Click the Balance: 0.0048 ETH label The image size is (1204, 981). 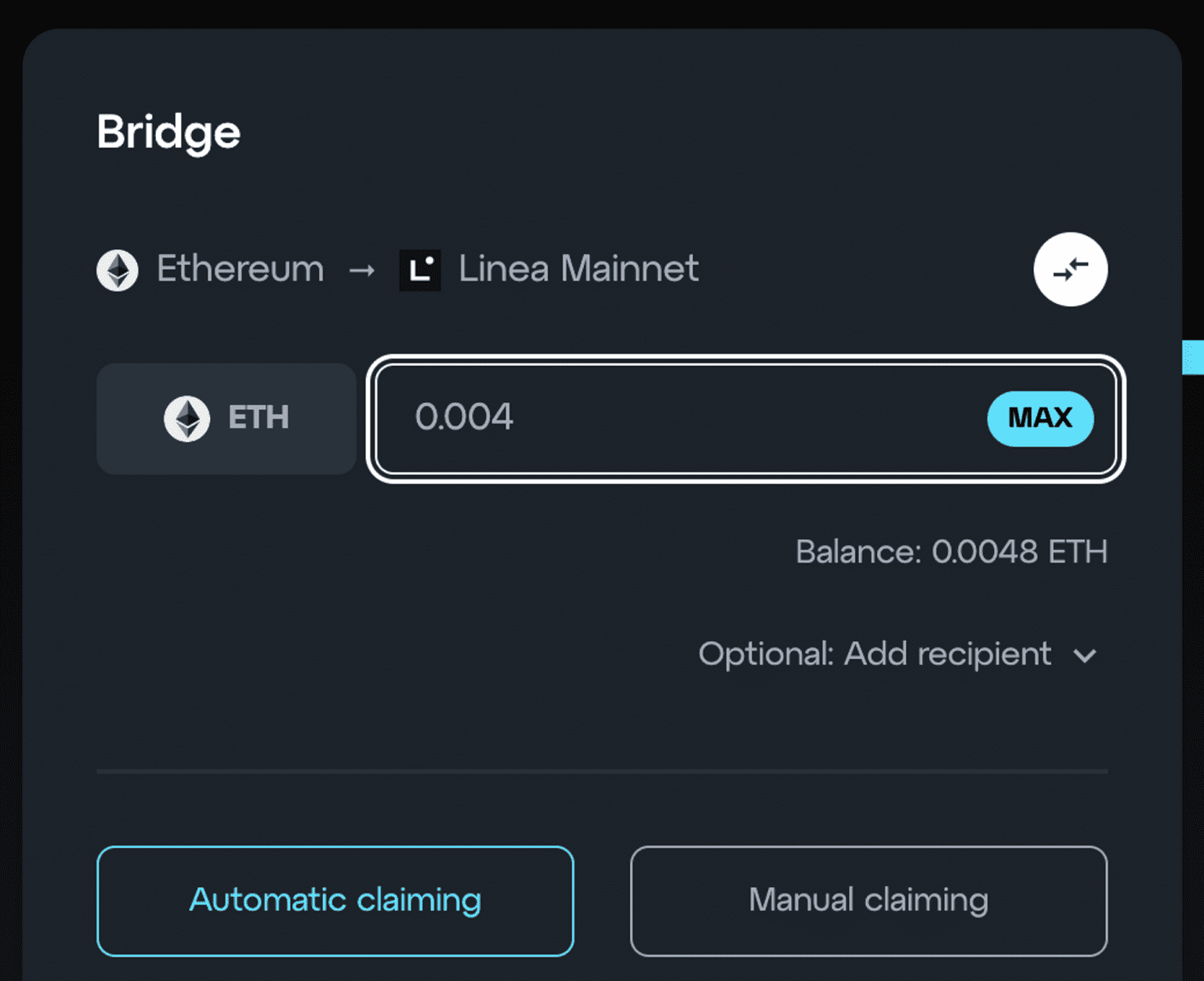point(951,552)
